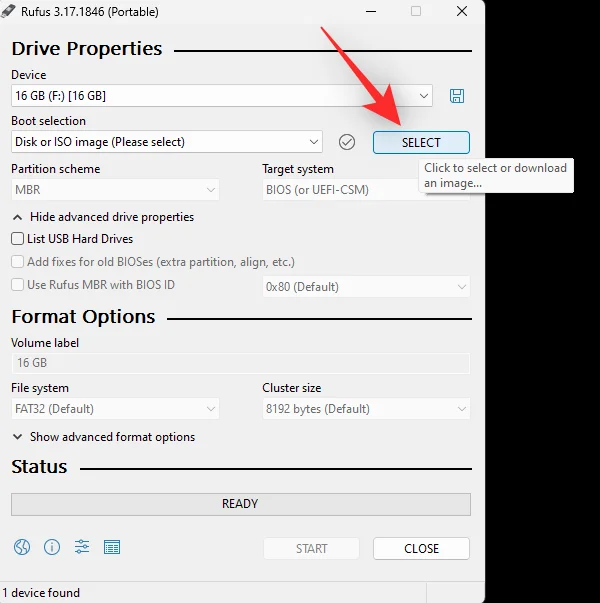Open application settings sliders icon
The width and height of the screenshot is (600, 603).
(82, 547)
